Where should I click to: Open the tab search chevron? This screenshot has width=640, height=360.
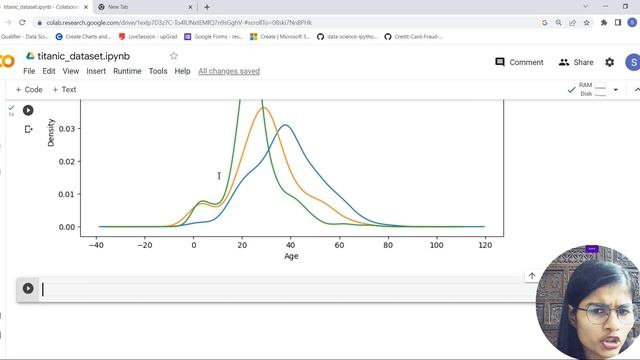585,7
